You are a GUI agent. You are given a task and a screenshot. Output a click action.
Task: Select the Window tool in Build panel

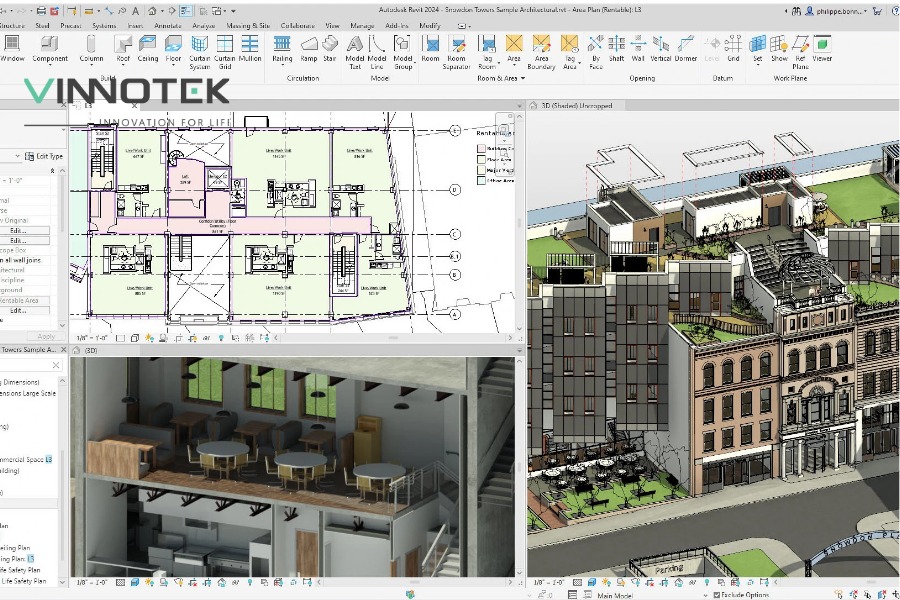pyautogui.click(x=12, y=48)
